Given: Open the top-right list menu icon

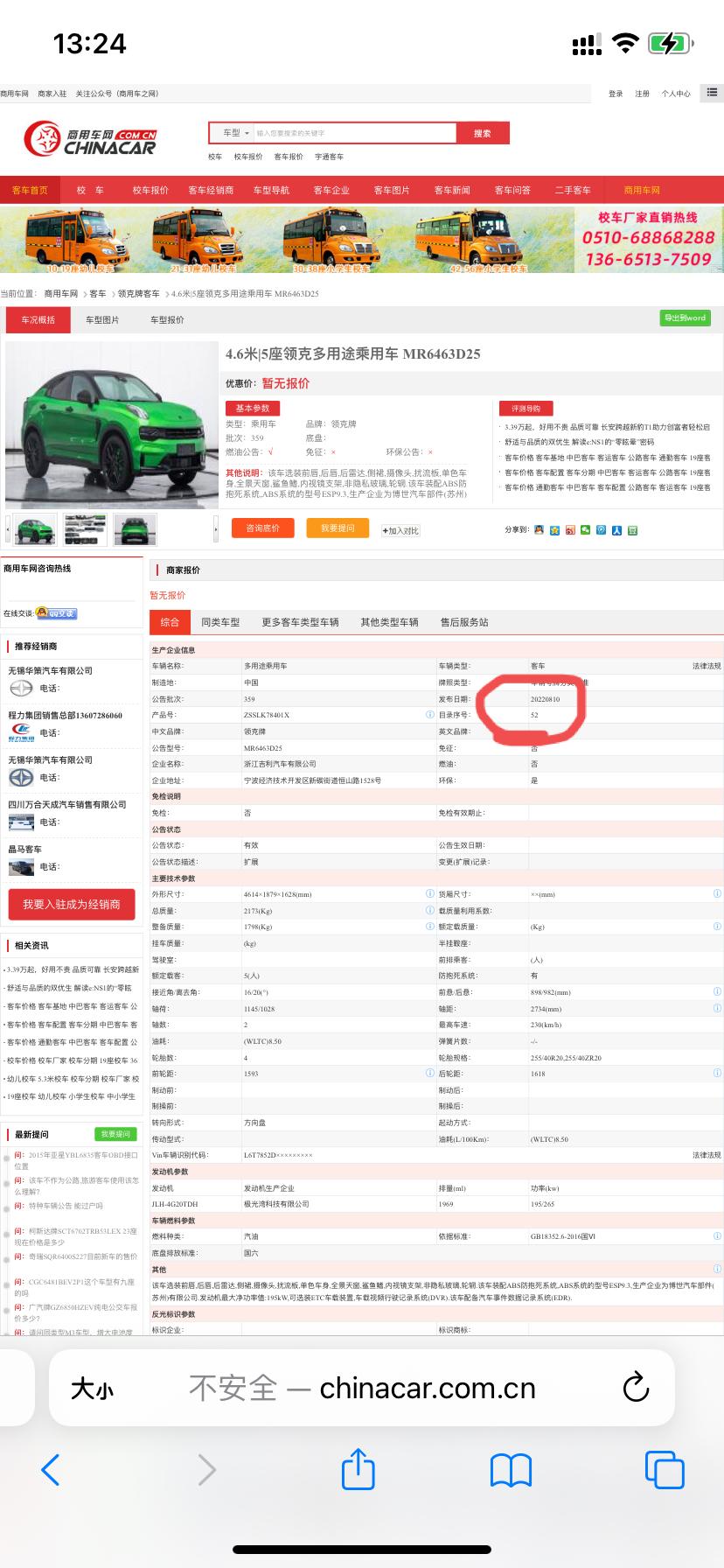Looking at the screenshot, I should 713,93.
